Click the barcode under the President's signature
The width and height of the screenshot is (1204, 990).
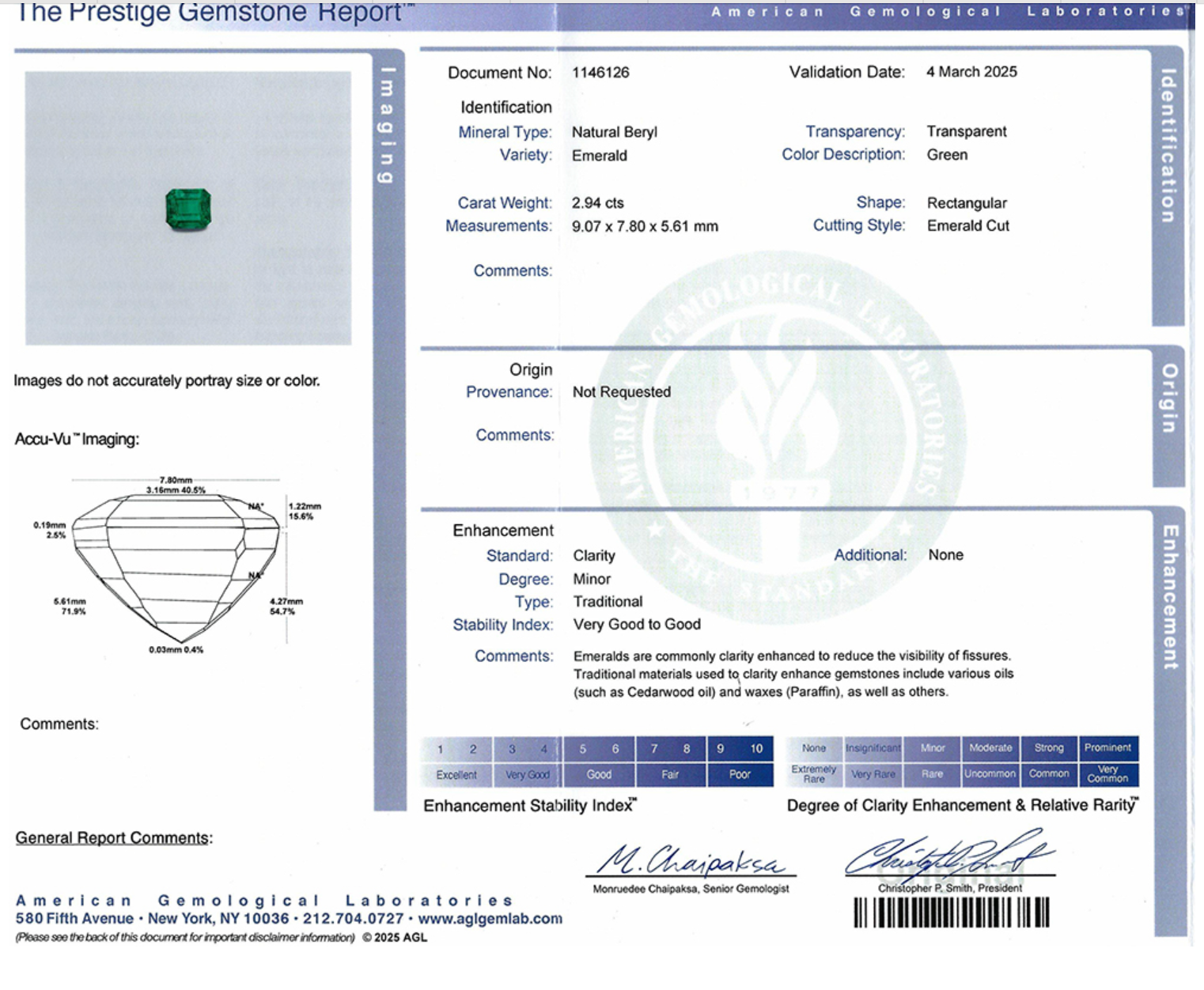(x=951, y=913)
